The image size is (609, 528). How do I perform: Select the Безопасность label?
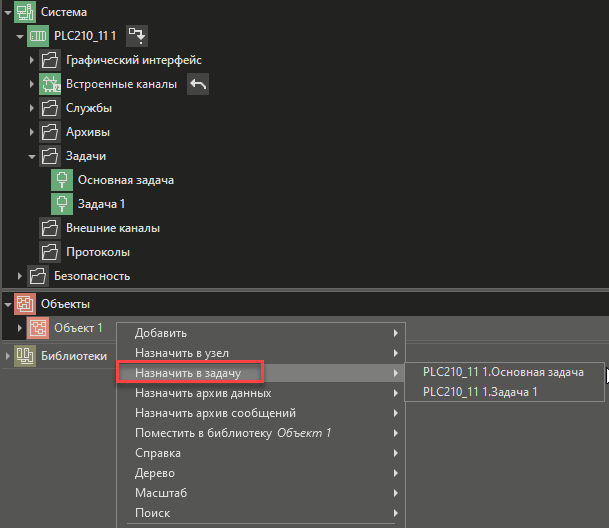point(92,276)
